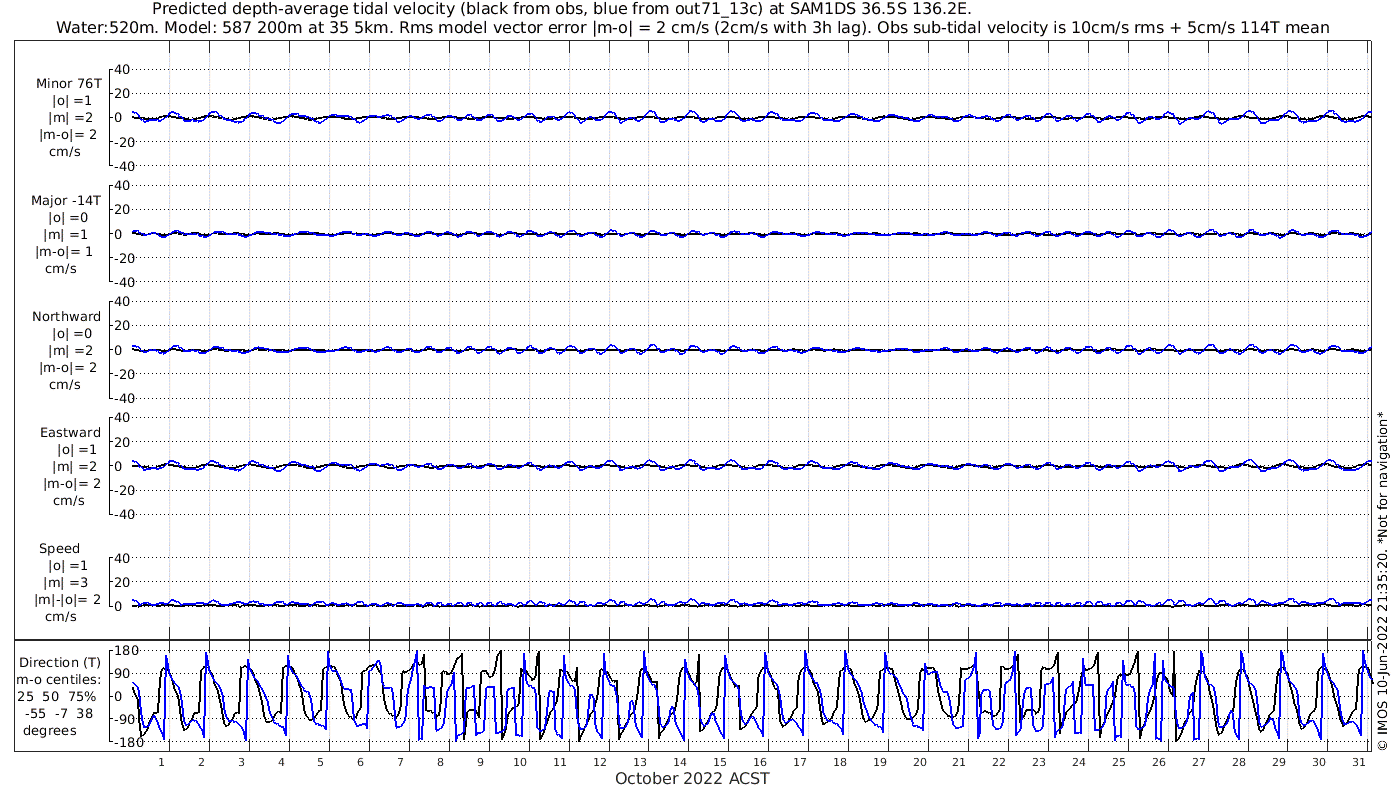Click '|m| =1' in the Major -14T panel
The image size is (1400, 800).
coord(70,235)
